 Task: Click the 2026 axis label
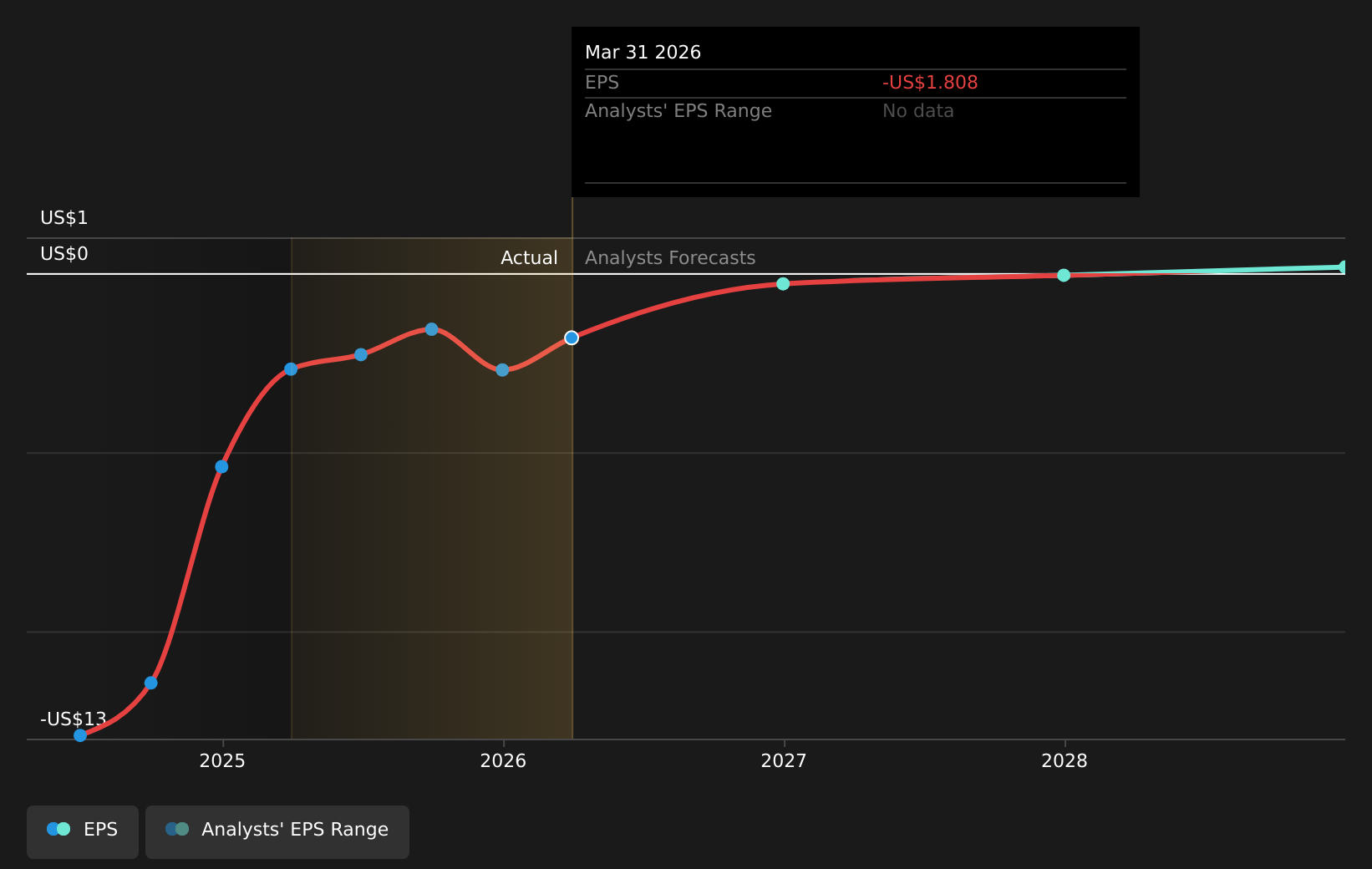click(503, 760)
